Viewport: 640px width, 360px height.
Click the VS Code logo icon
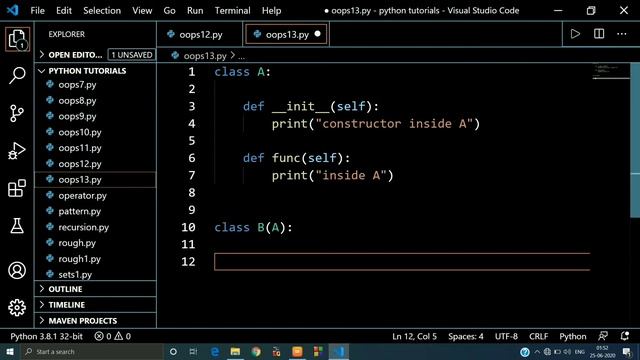[12, 10]
